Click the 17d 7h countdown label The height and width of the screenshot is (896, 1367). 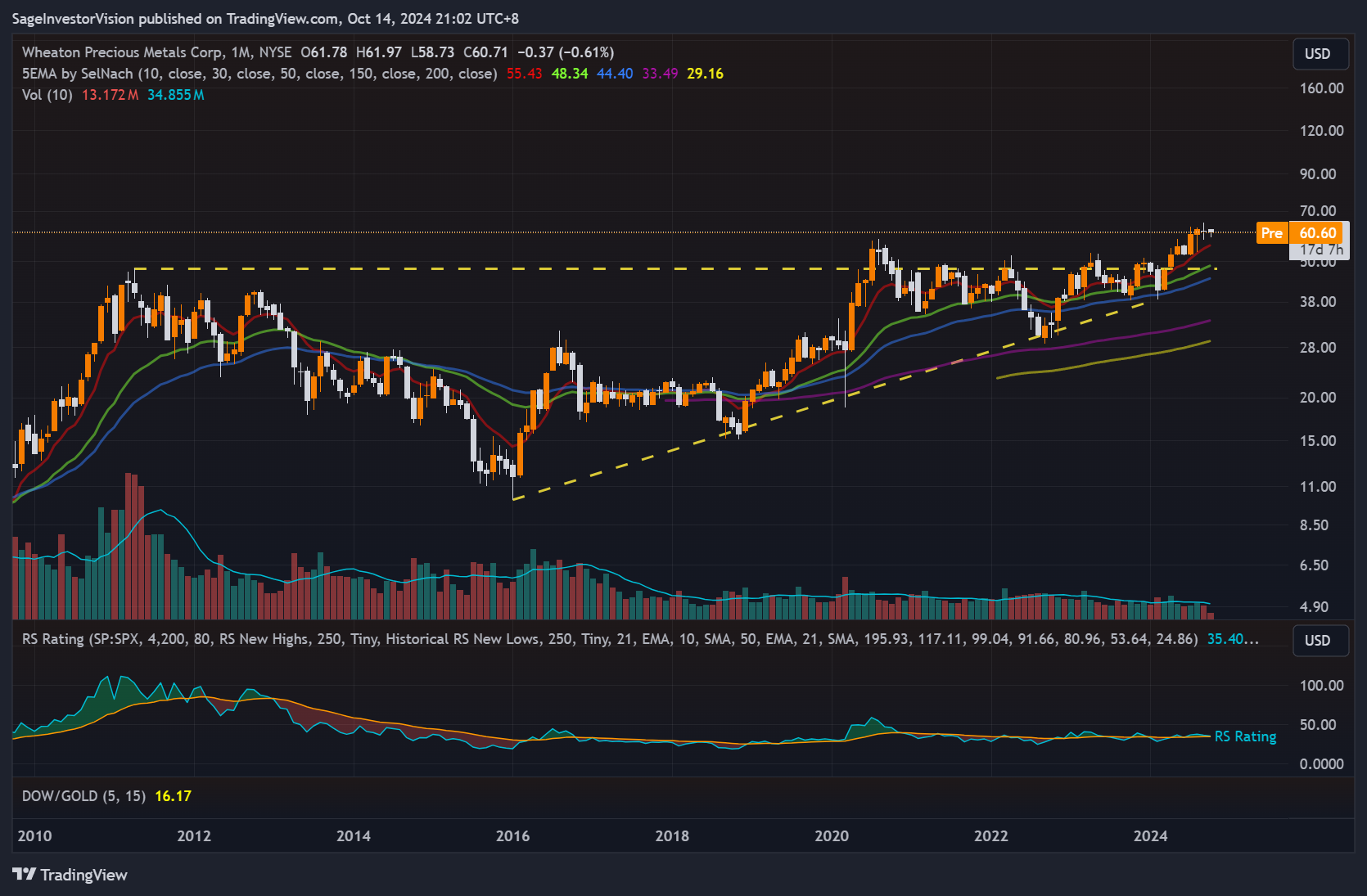click(x=1322, y=250)
